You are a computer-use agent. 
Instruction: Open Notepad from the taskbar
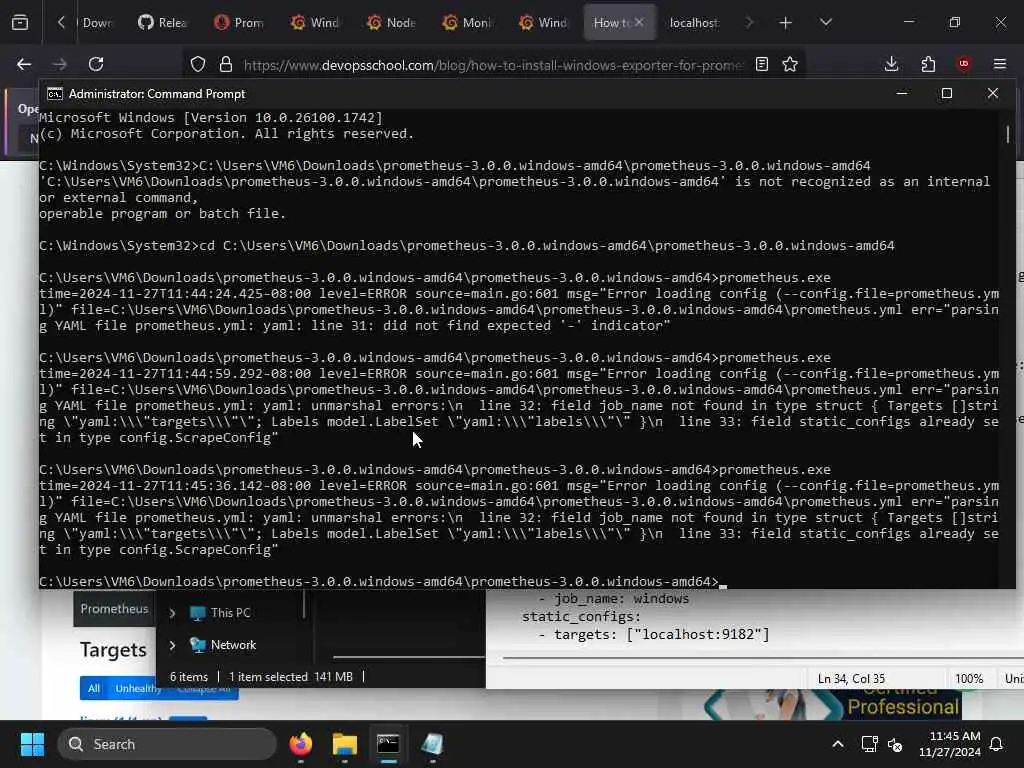coord(432,744)
